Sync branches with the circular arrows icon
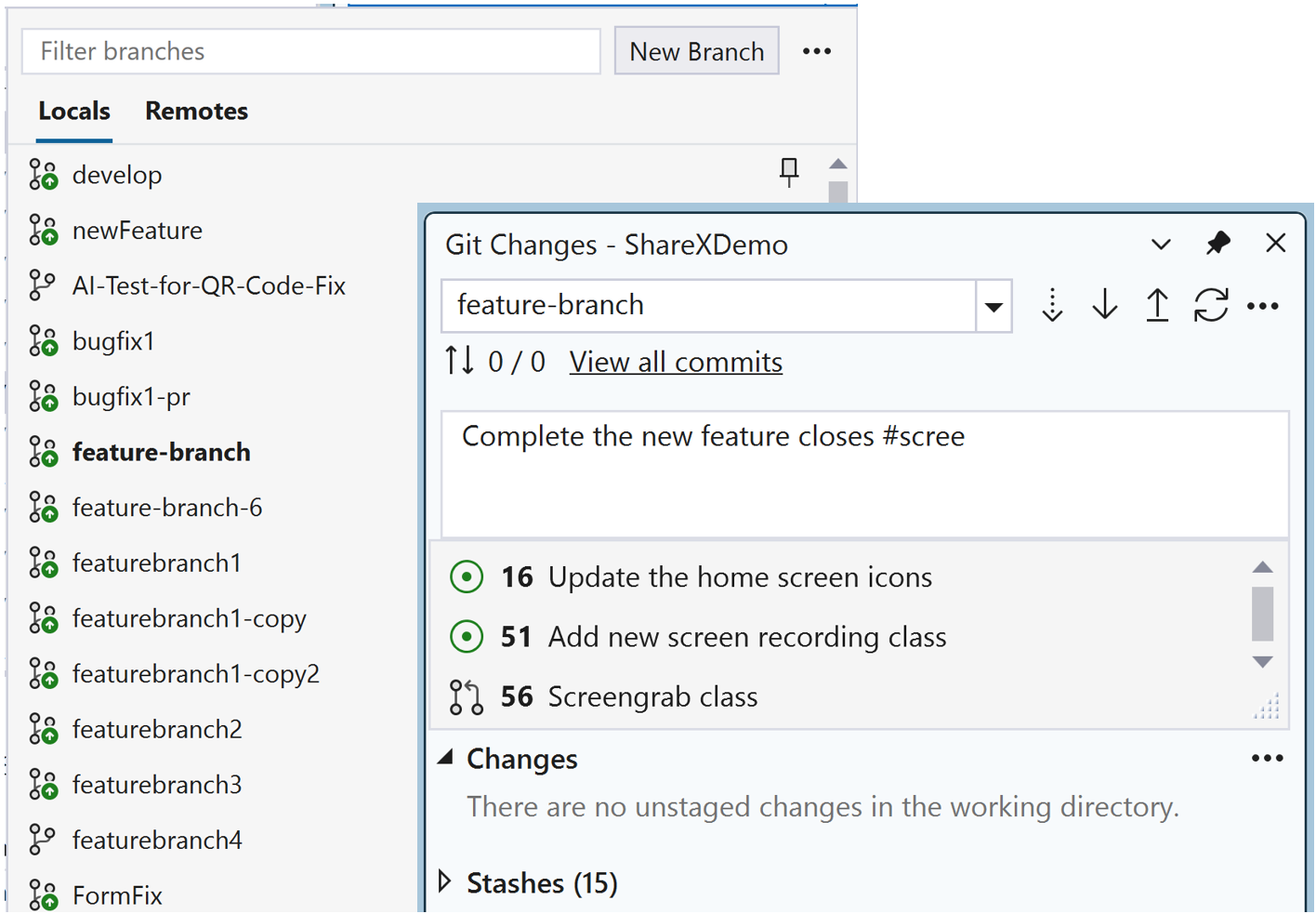Viewport: 1316px width, 914px height. pos(1210,305)
